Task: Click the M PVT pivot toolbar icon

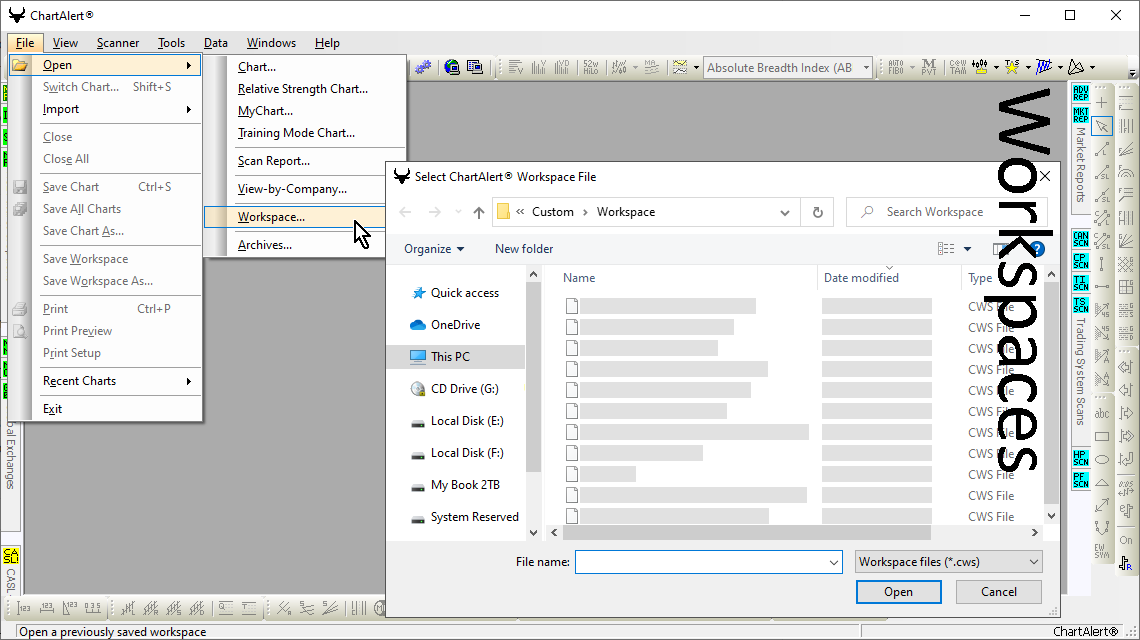Action: click(928, 68)
